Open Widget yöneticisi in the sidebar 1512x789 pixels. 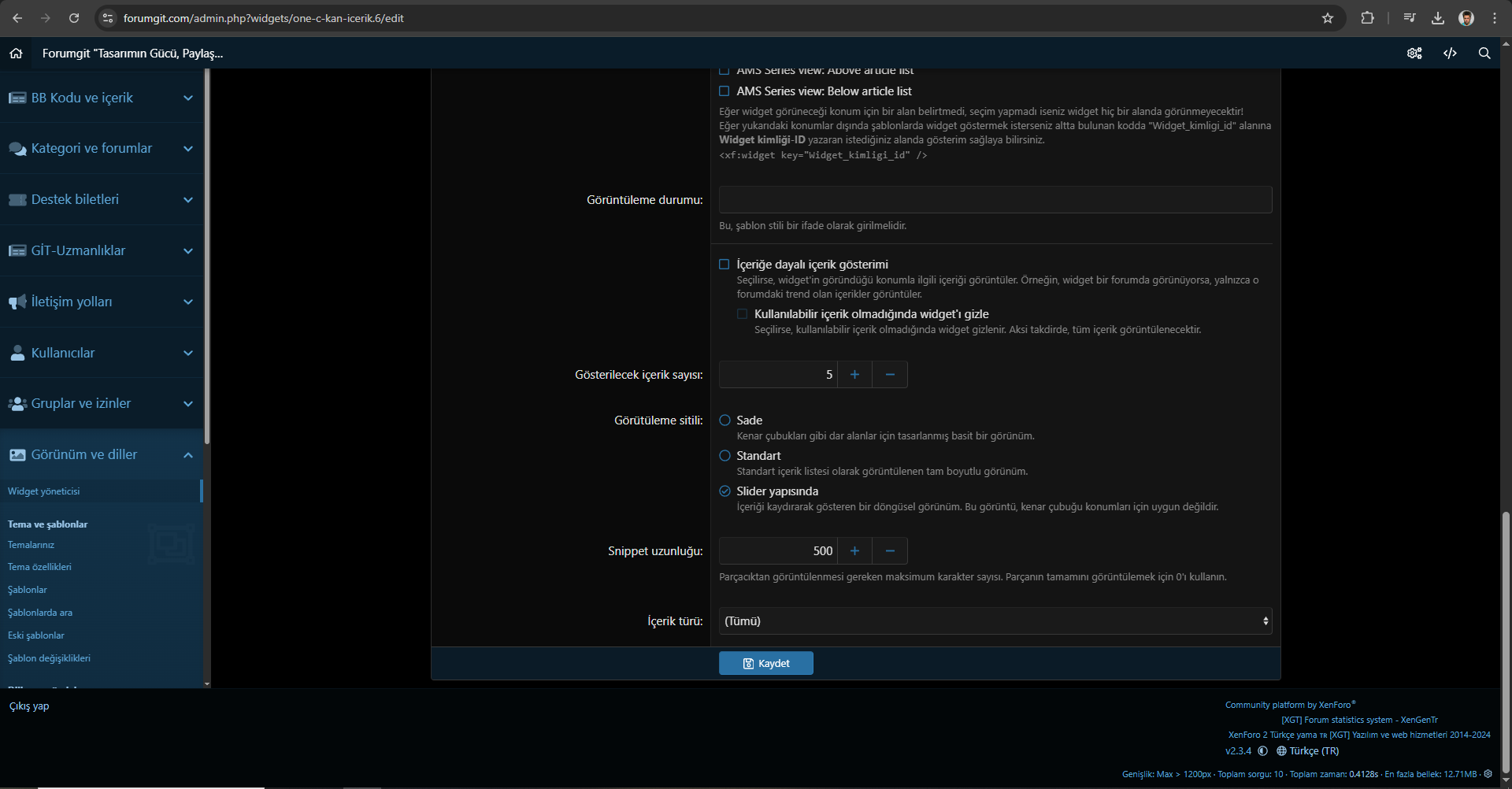pos(44,491)
